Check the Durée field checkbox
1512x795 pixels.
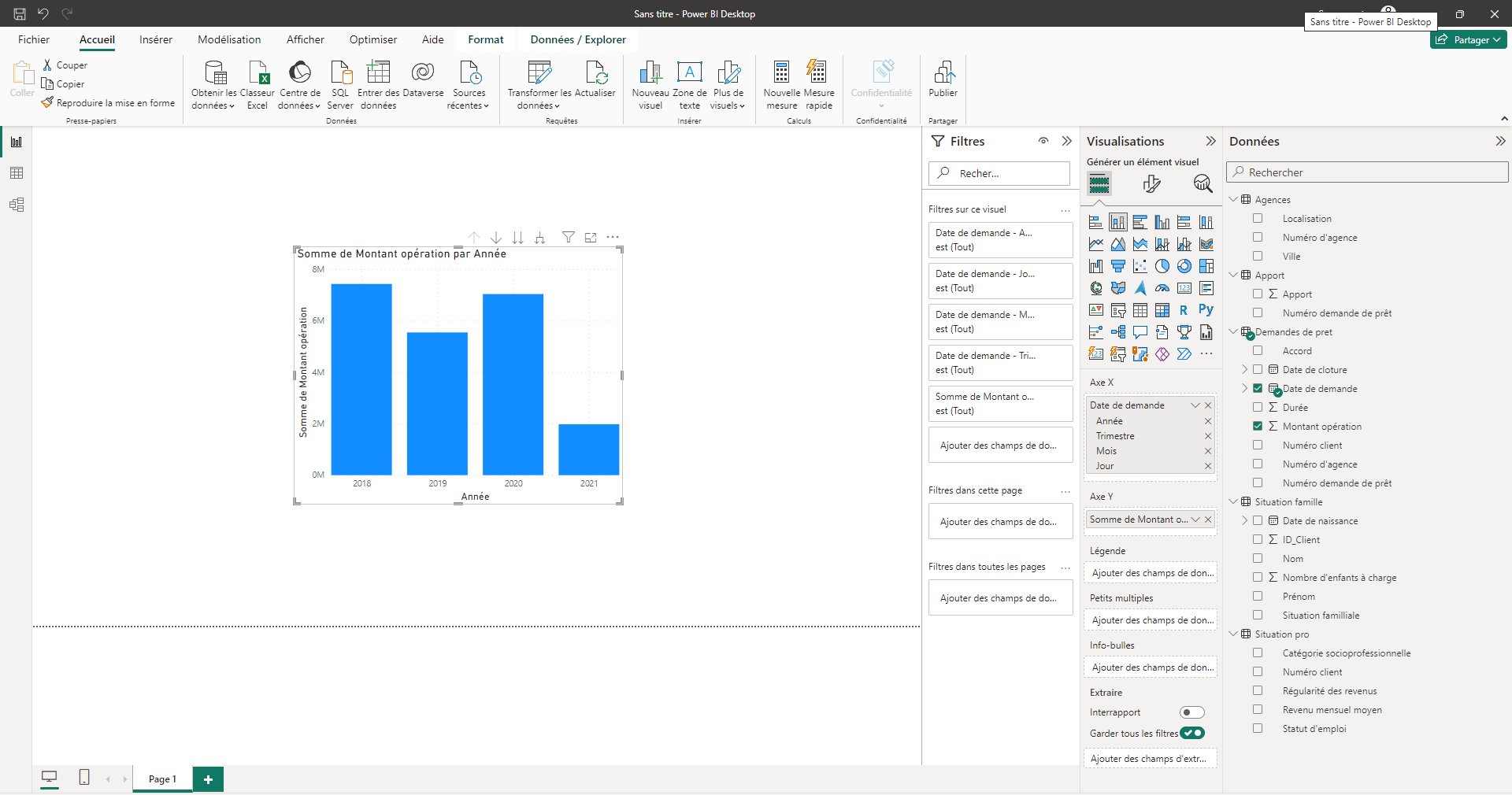click(x=1258, y=407)
